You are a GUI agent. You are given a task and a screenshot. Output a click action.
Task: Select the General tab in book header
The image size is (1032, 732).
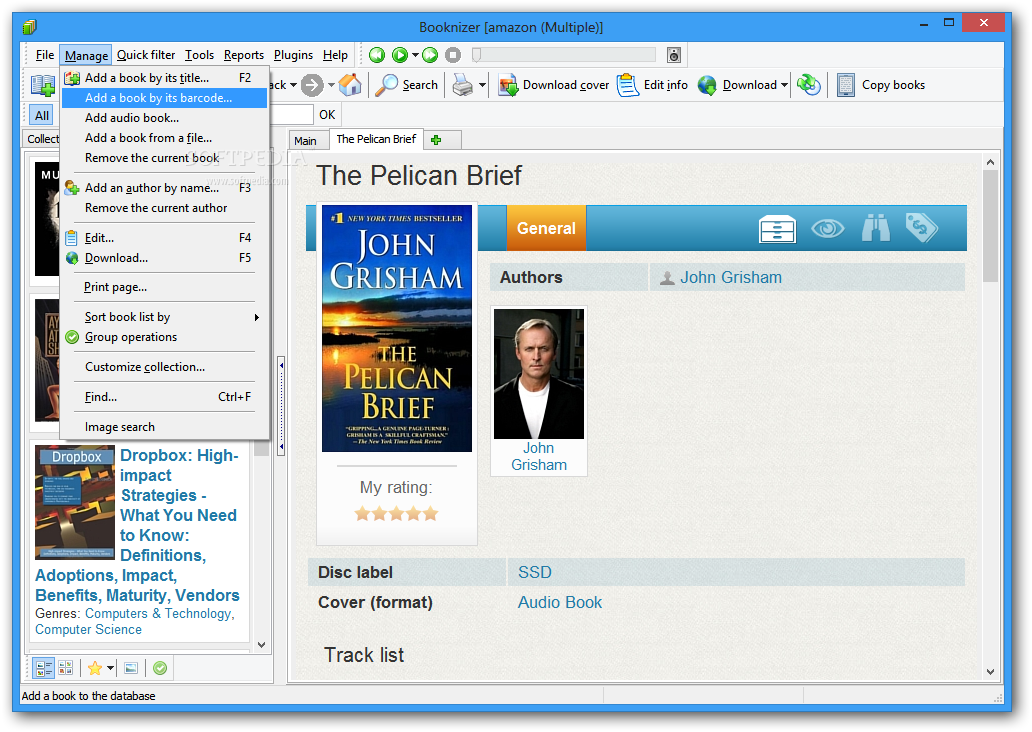[x=546, y=228]
